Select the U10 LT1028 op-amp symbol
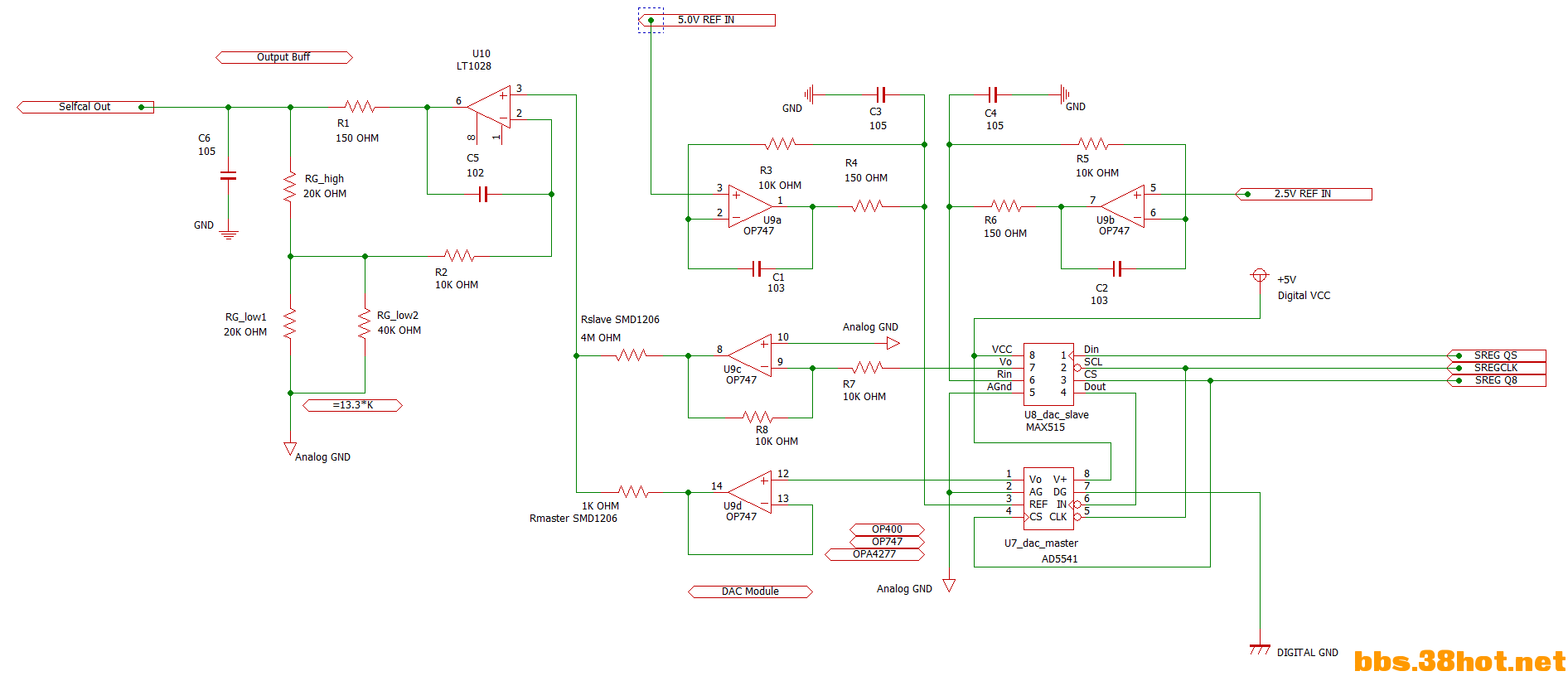 coord(490,107)
